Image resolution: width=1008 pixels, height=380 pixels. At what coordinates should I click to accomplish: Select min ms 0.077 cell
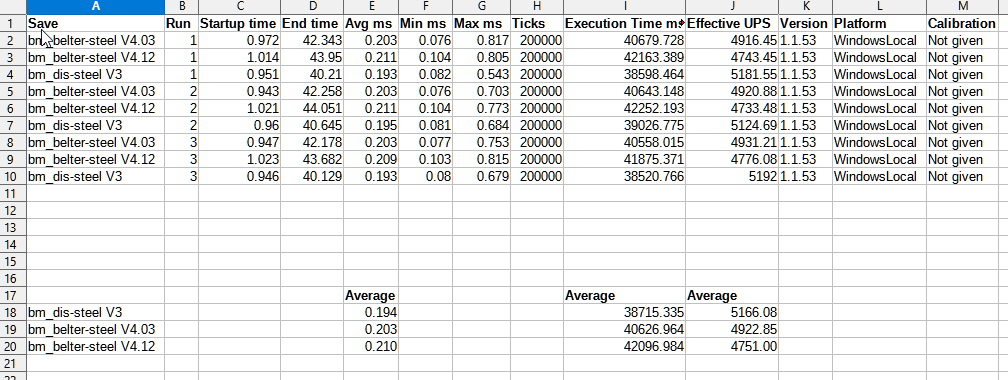point(426,142)
